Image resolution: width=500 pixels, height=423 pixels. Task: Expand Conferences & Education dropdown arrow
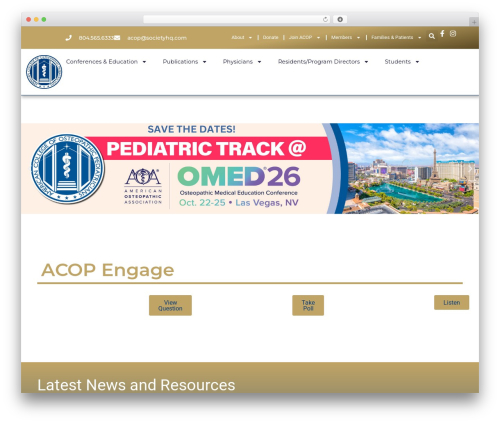point(144,62)
